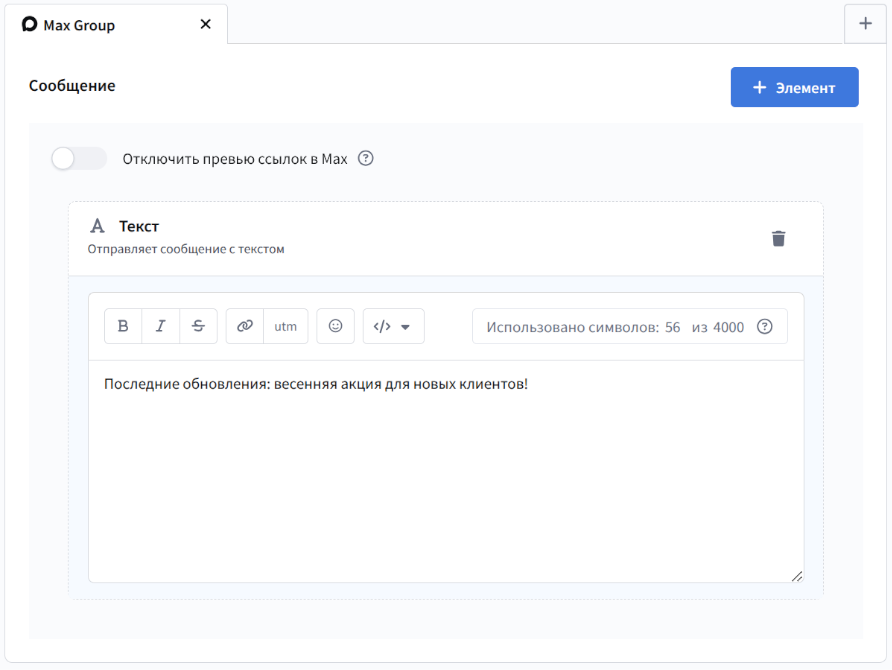This screenshot has width=892, height=670.
Task: Expand the code variables dropdown
Action: [x=393, y=326]
